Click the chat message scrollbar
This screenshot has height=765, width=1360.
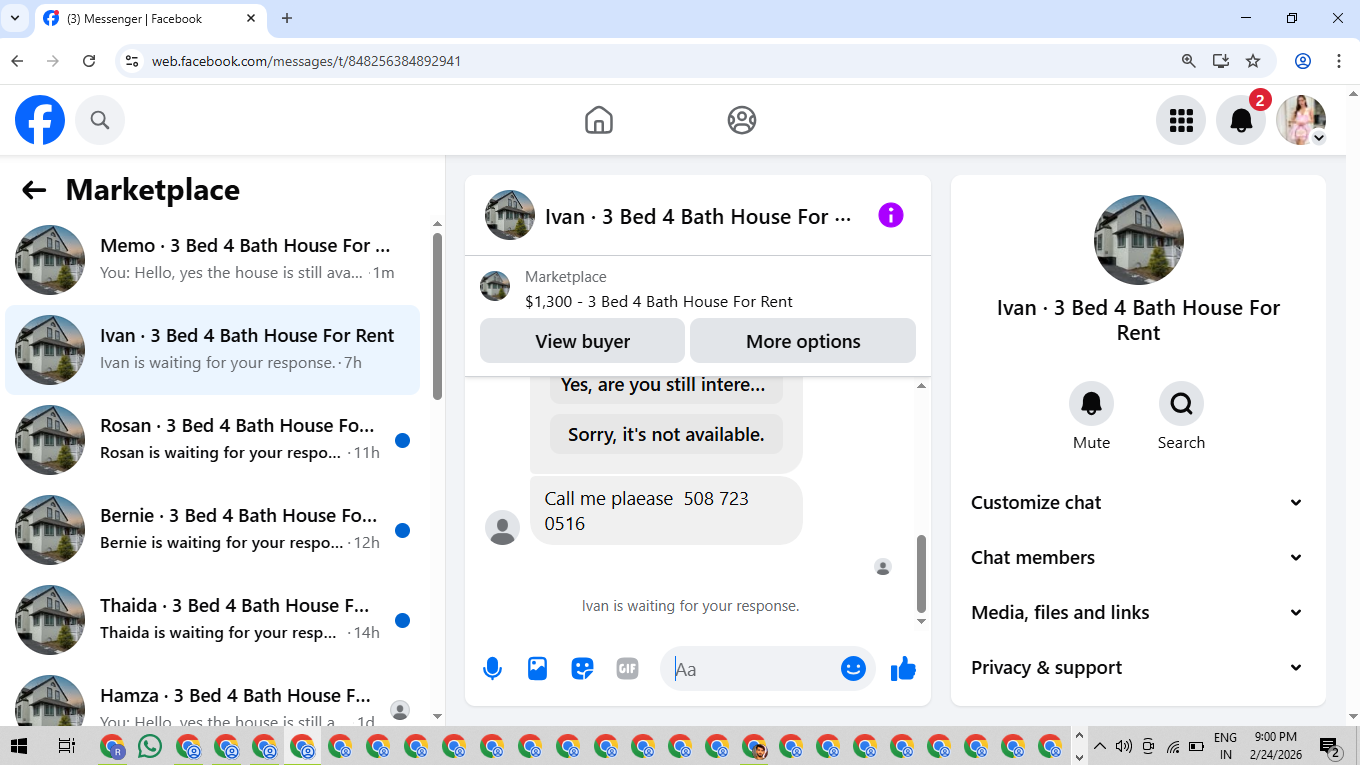coord(921,573)
